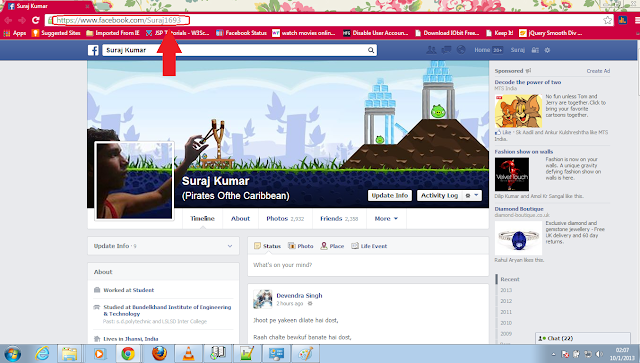640x363 pixels.
Task: Go forward with the browser forward arrow
Action: click(22, 20)
